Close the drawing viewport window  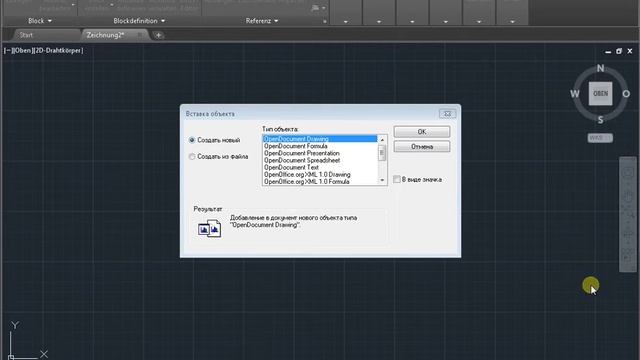pyautogui.click(x=630, y=51)
